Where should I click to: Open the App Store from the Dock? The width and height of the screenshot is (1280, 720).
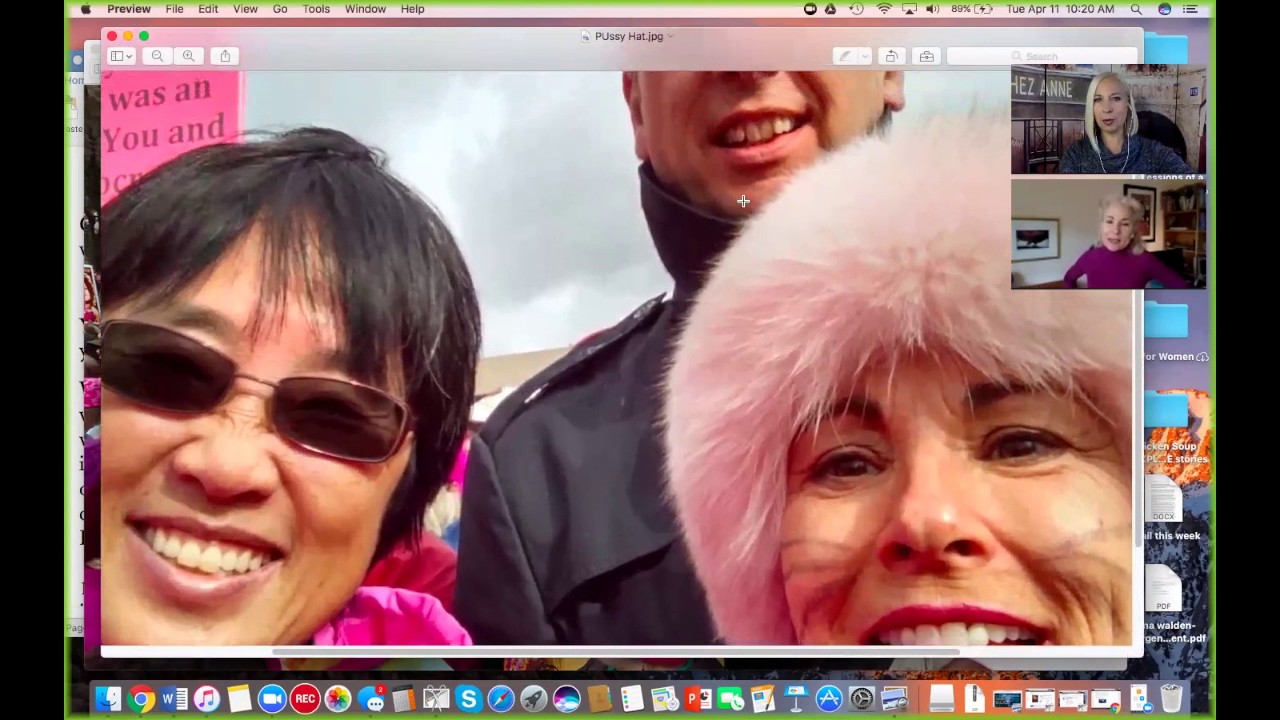click(829, 698)
